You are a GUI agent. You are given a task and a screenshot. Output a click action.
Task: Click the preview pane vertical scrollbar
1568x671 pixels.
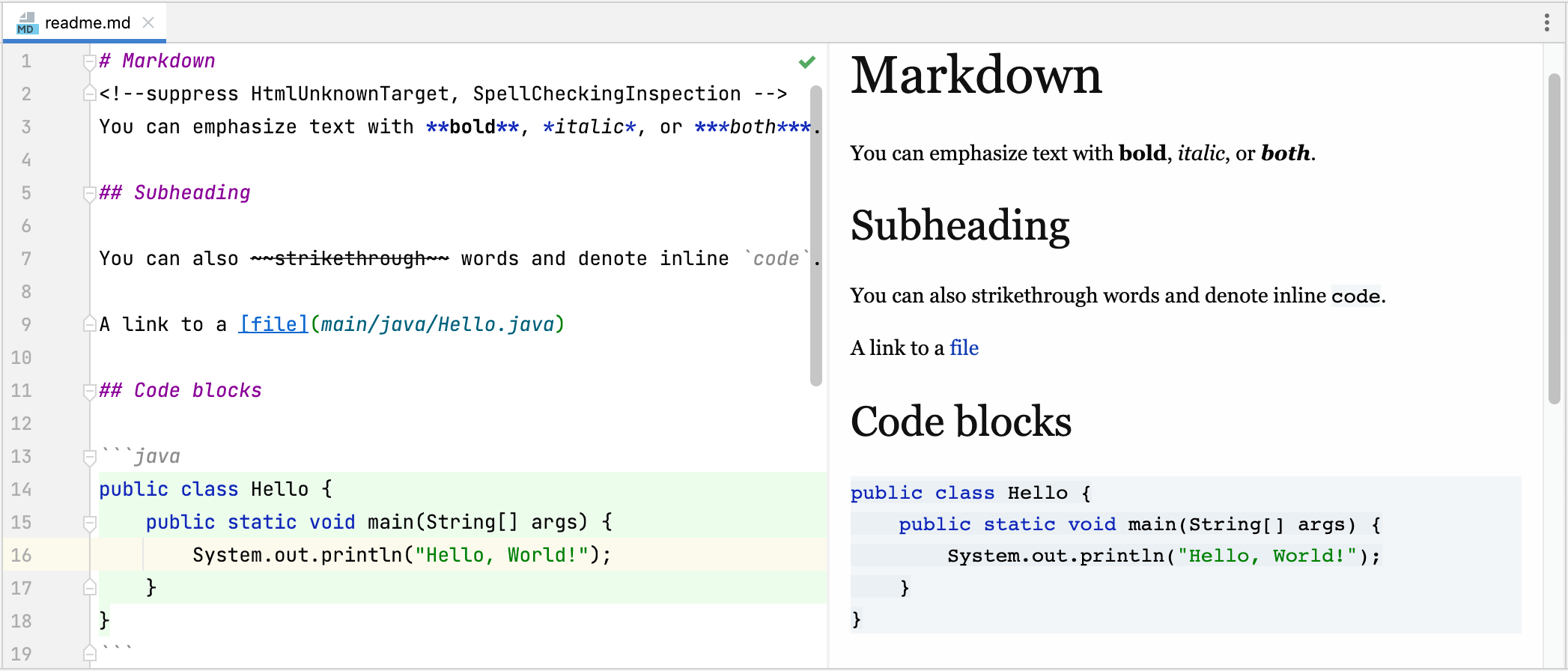[1554, 240]
